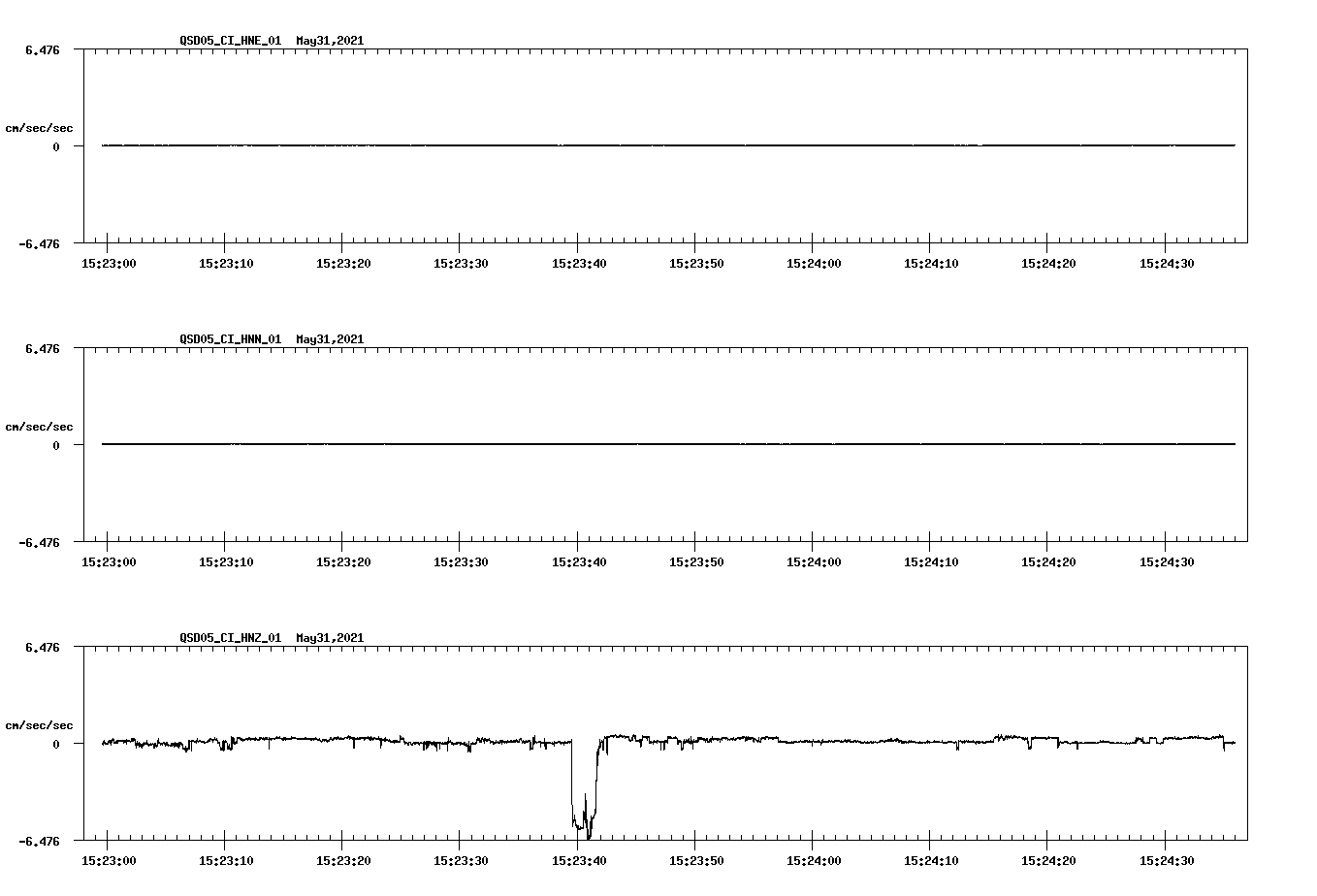
Task: Pick the 15:23:30 time label under HNZ plot
Action: [x=460, y=860]
